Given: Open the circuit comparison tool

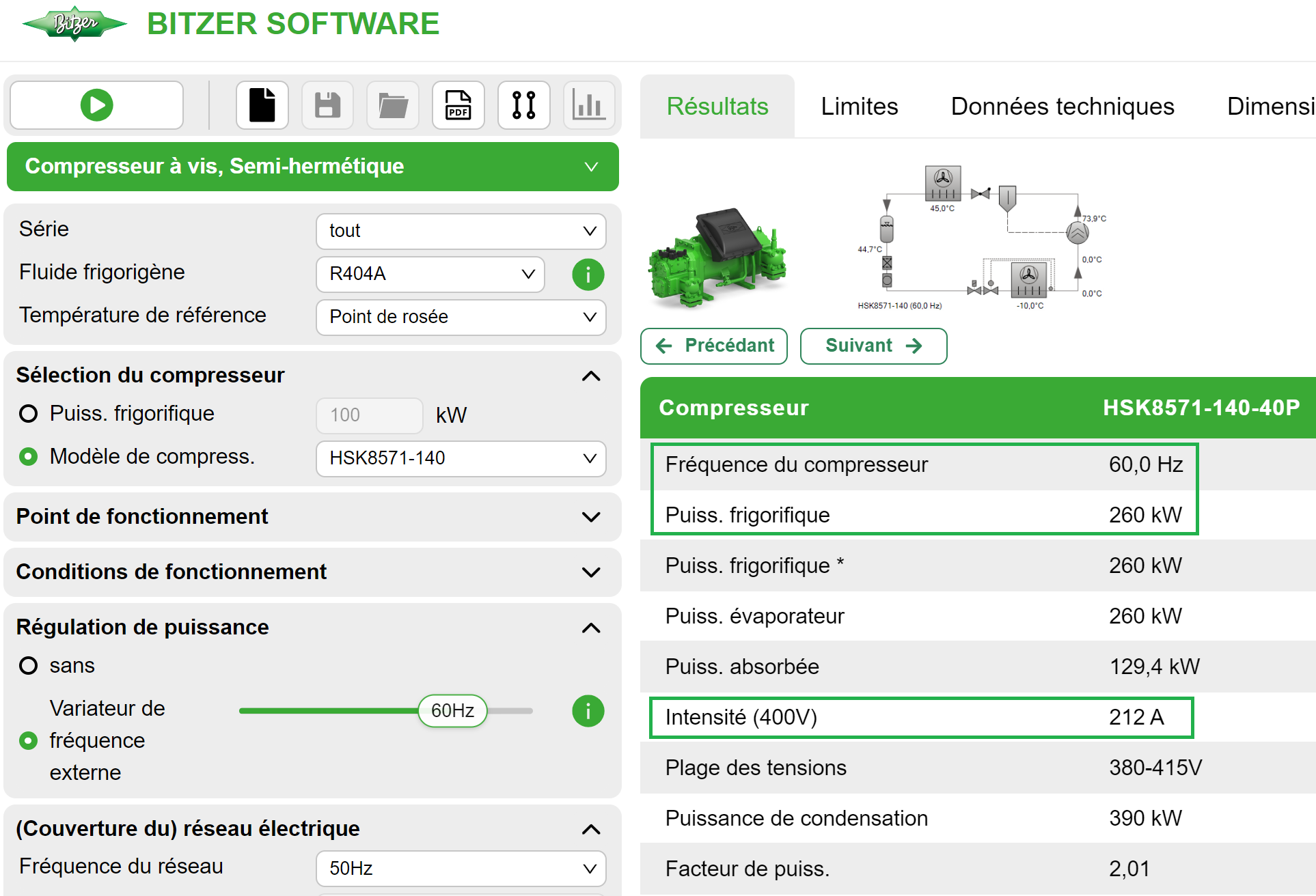Looking at the screenshot, I should point(523,104).
